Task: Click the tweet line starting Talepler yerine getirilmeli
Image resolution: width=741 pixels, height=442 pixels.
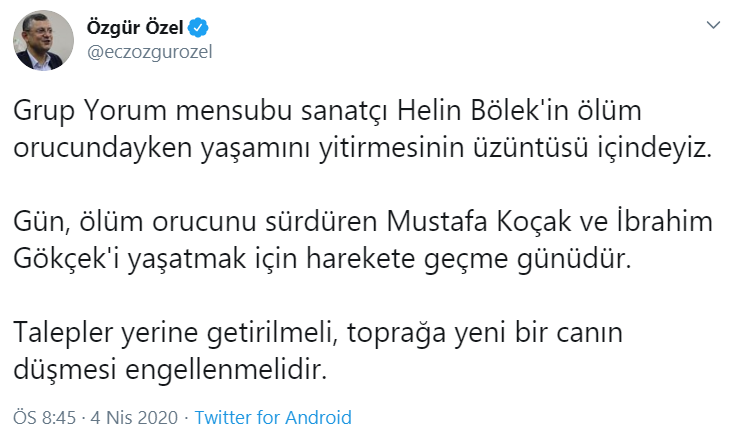Action: pyautogui.click(x=315, y=330)
